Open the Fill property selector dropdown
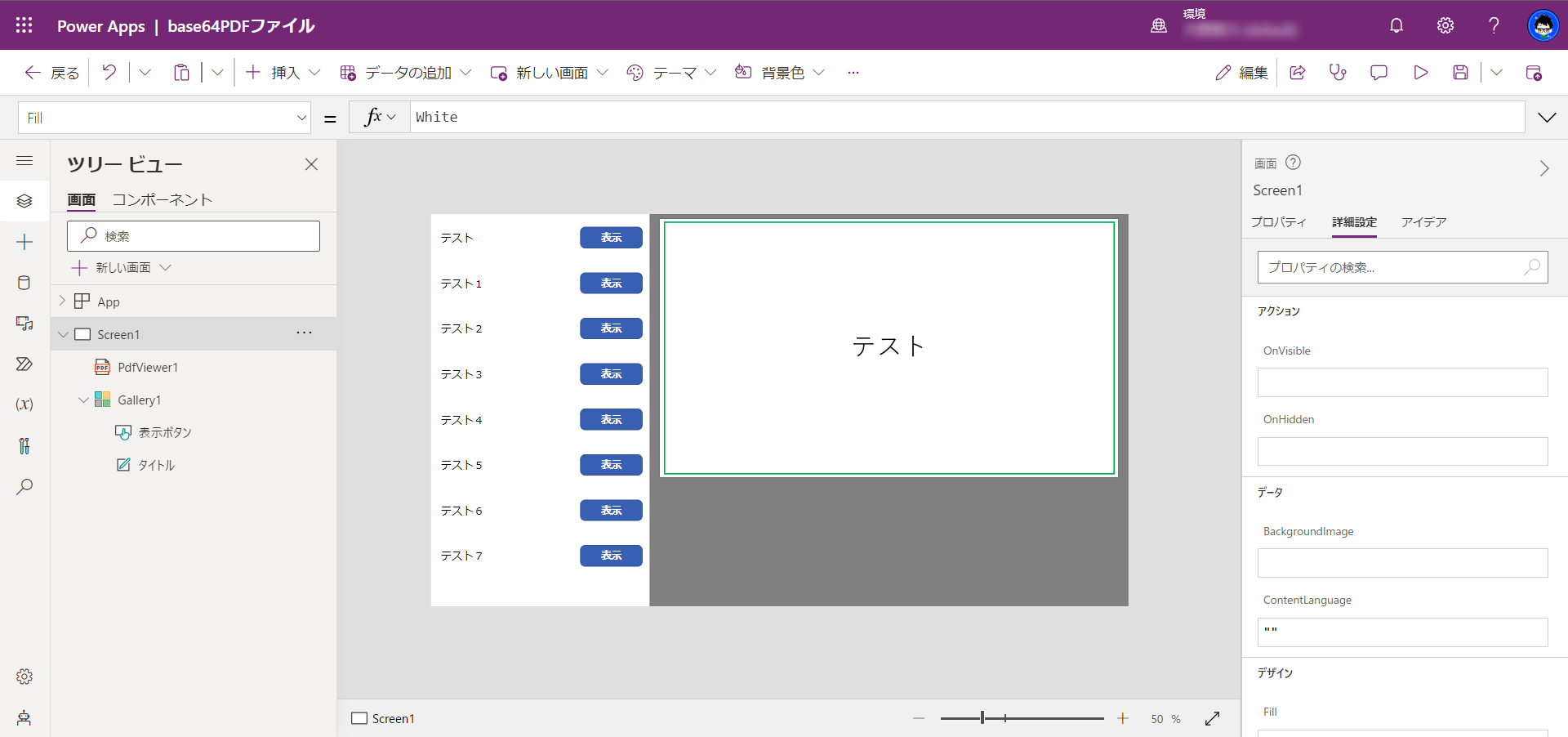 (163, 117)
